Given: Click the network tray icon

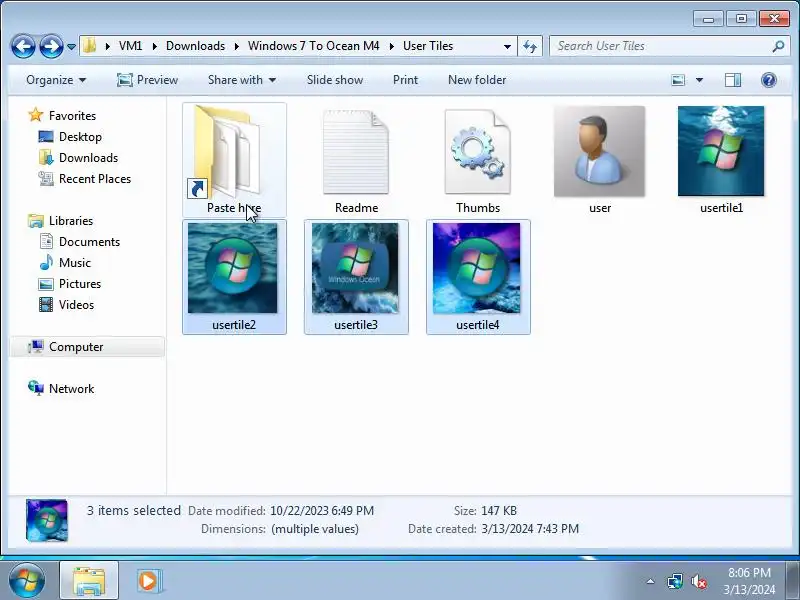Looking at the screenshot, I should [x=674, y=581].
